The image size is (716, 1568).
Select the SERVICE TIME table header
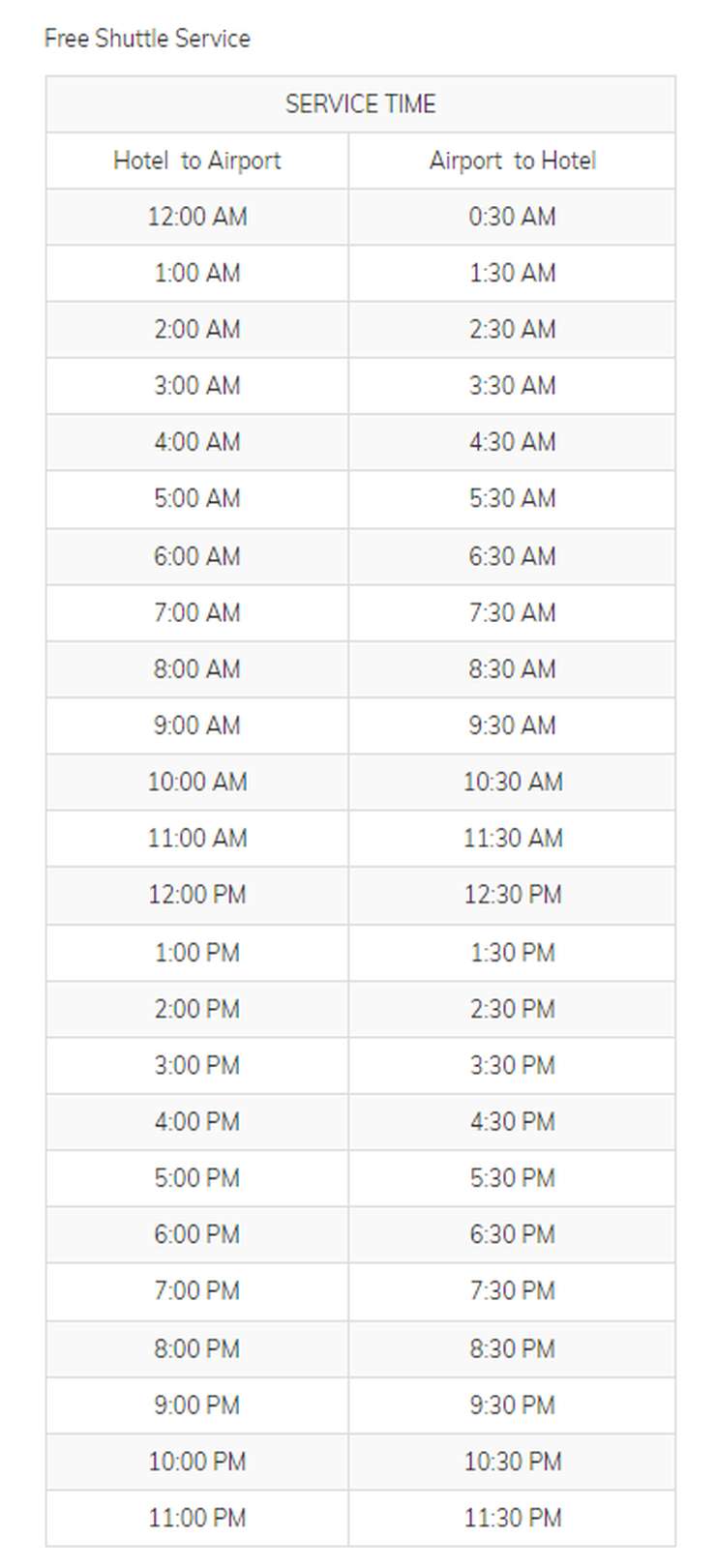pos(360,104)
